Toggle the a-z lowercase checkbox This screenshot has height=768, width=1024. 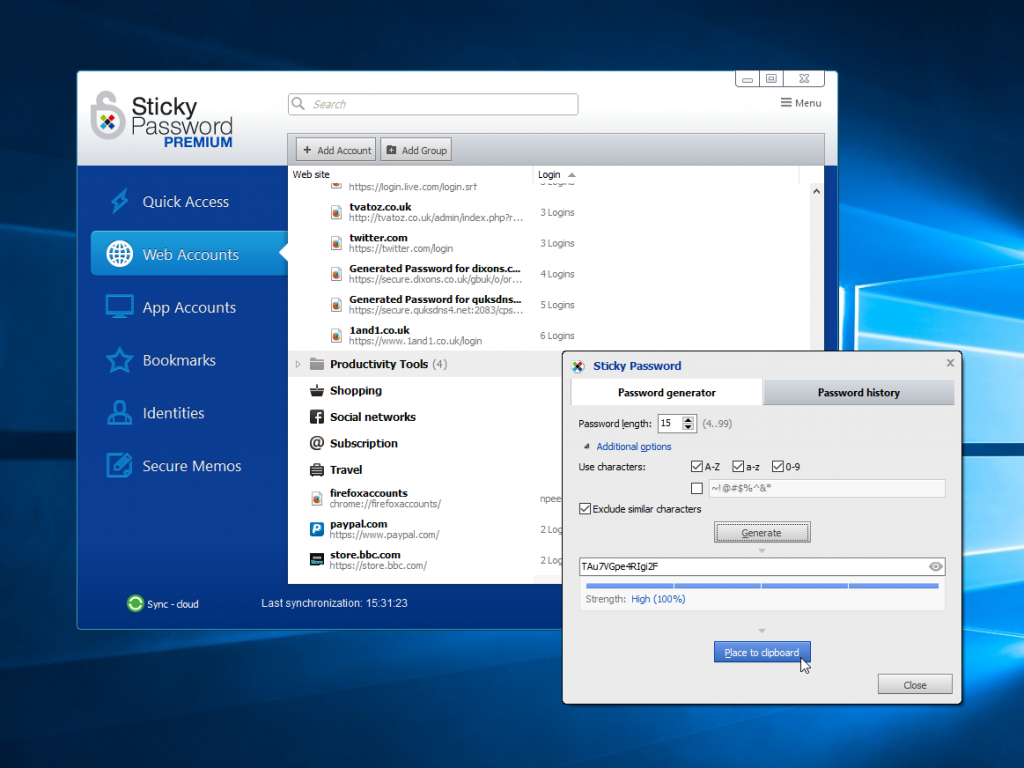pyautogui.click(x=738, y=466)
